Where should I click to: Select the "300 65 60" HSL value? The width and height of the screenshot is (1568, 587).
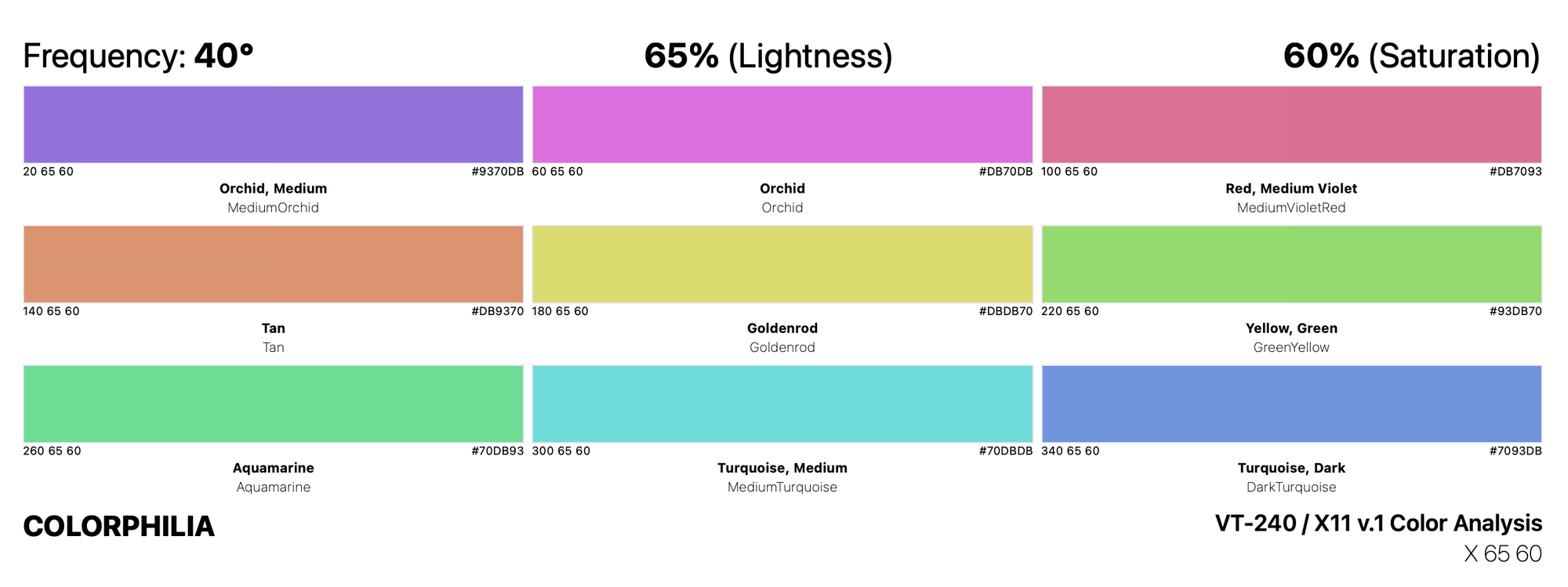pos(561,451)
